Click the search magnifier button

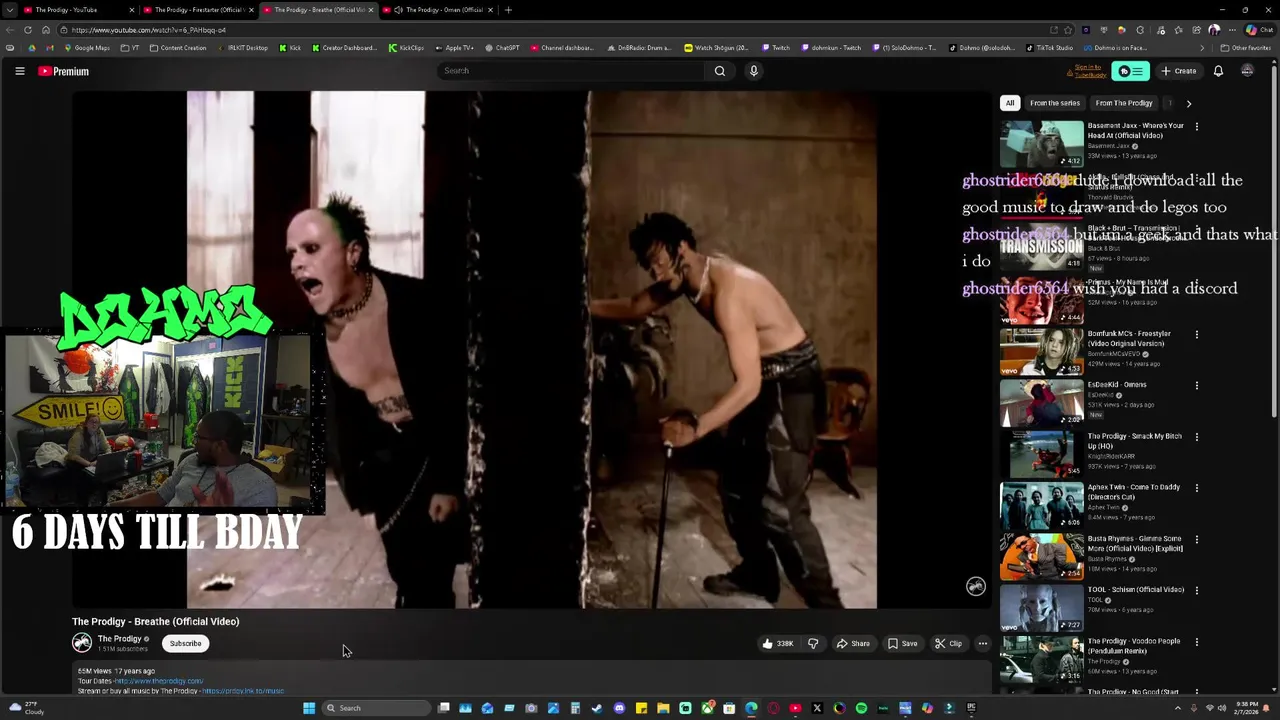pyautogui.click(x=719, y=71)
